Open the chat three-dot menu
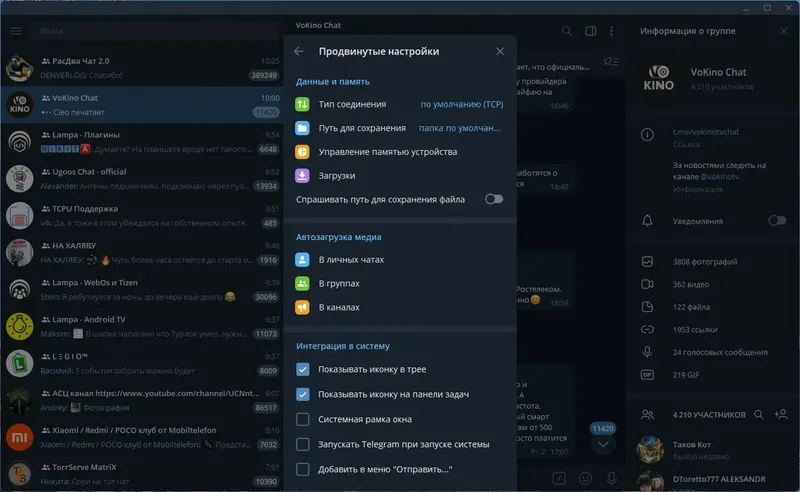The height and width of the screenshot is (492, 800). [x=611, y=31]
